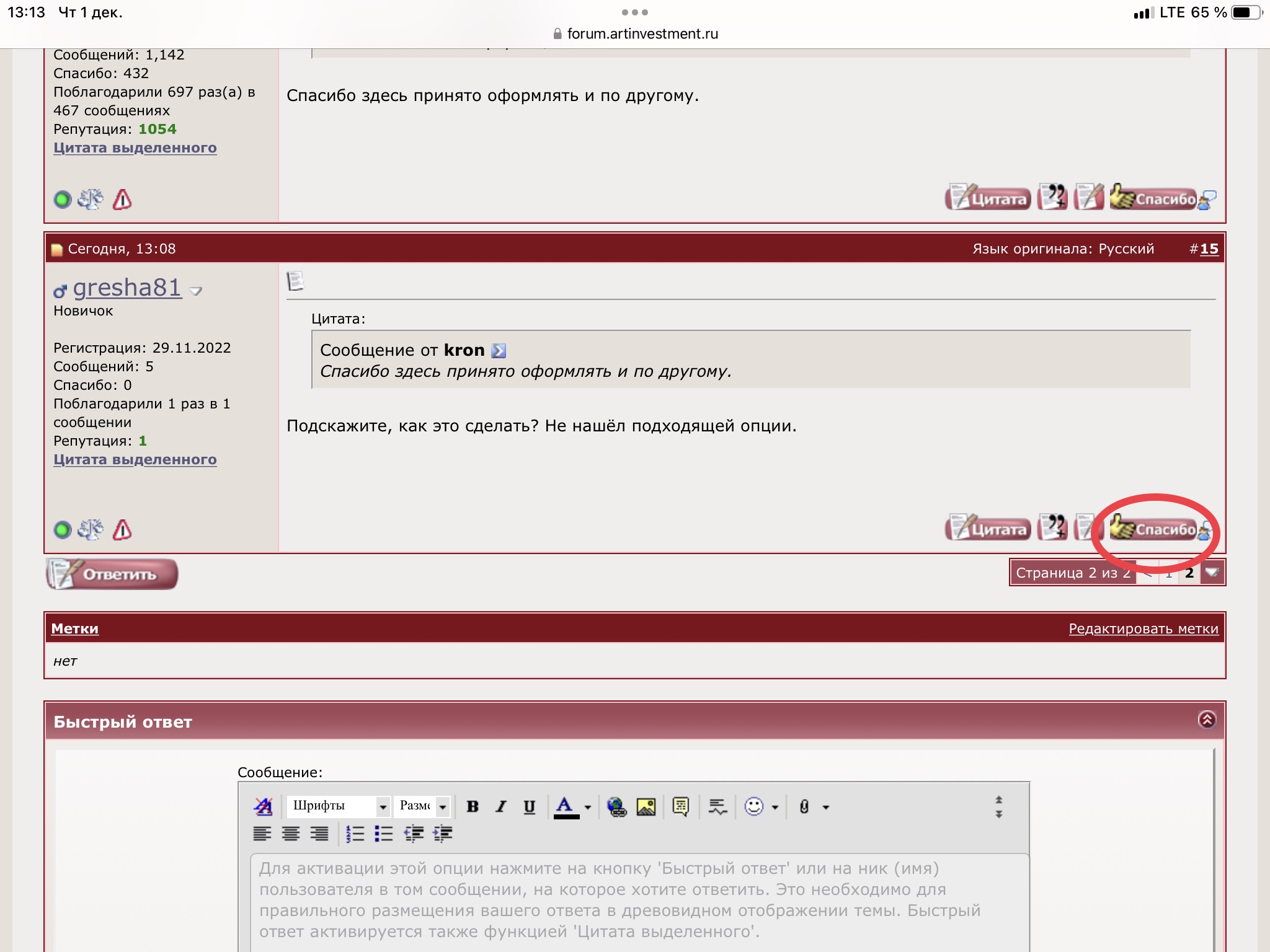Click the Bold formatting icon
The width and height of the screenshot is (1270, 952).
(473, 806)
